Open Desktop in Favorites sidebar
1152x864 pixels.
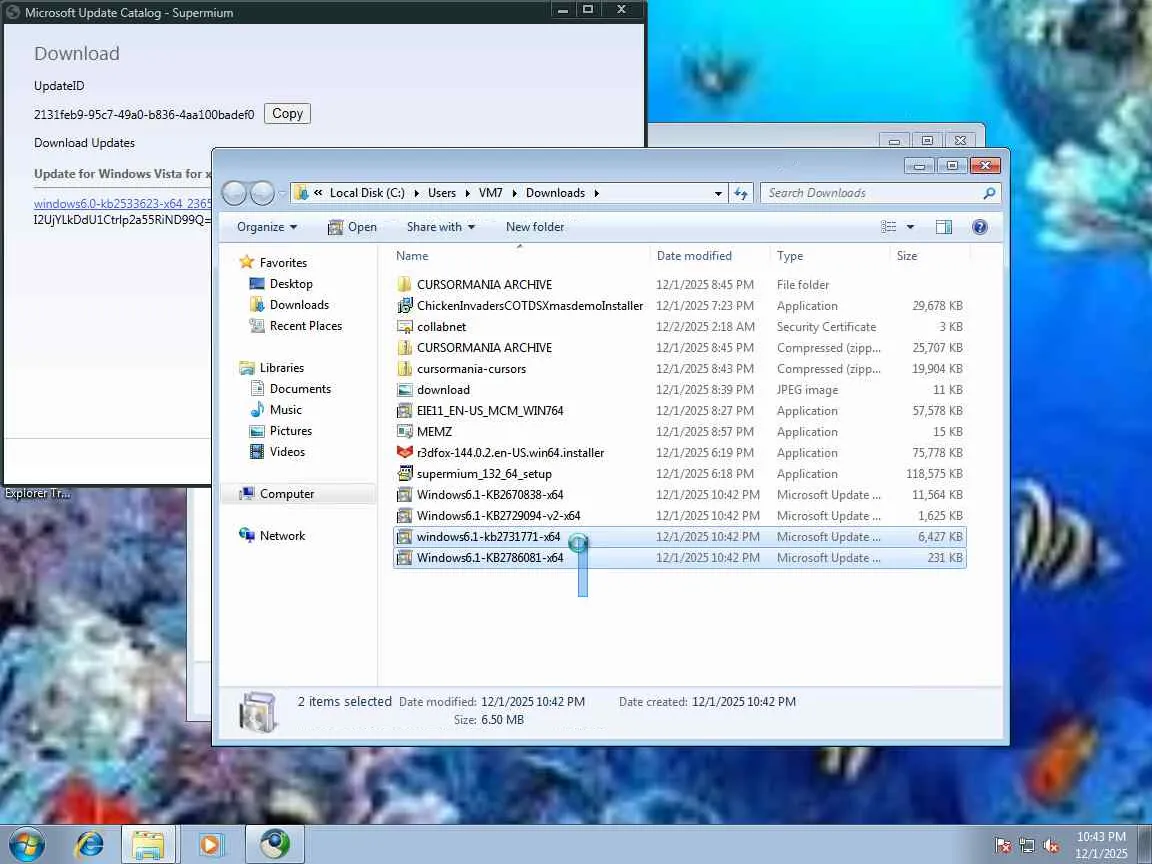pyautogui.click(x=291, y=284)
